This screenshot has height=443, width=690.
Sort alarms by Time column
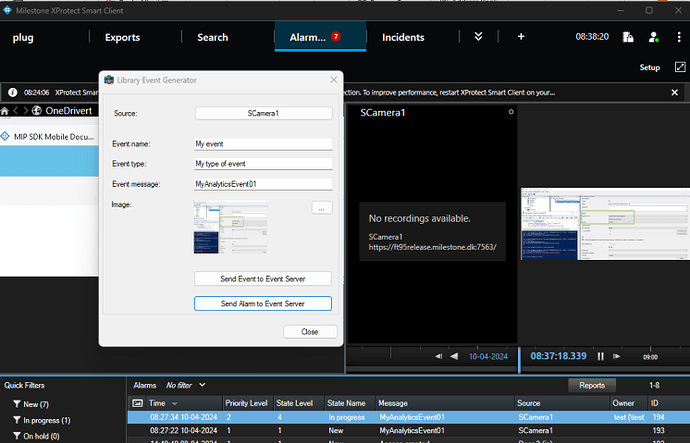coord(184,403)
